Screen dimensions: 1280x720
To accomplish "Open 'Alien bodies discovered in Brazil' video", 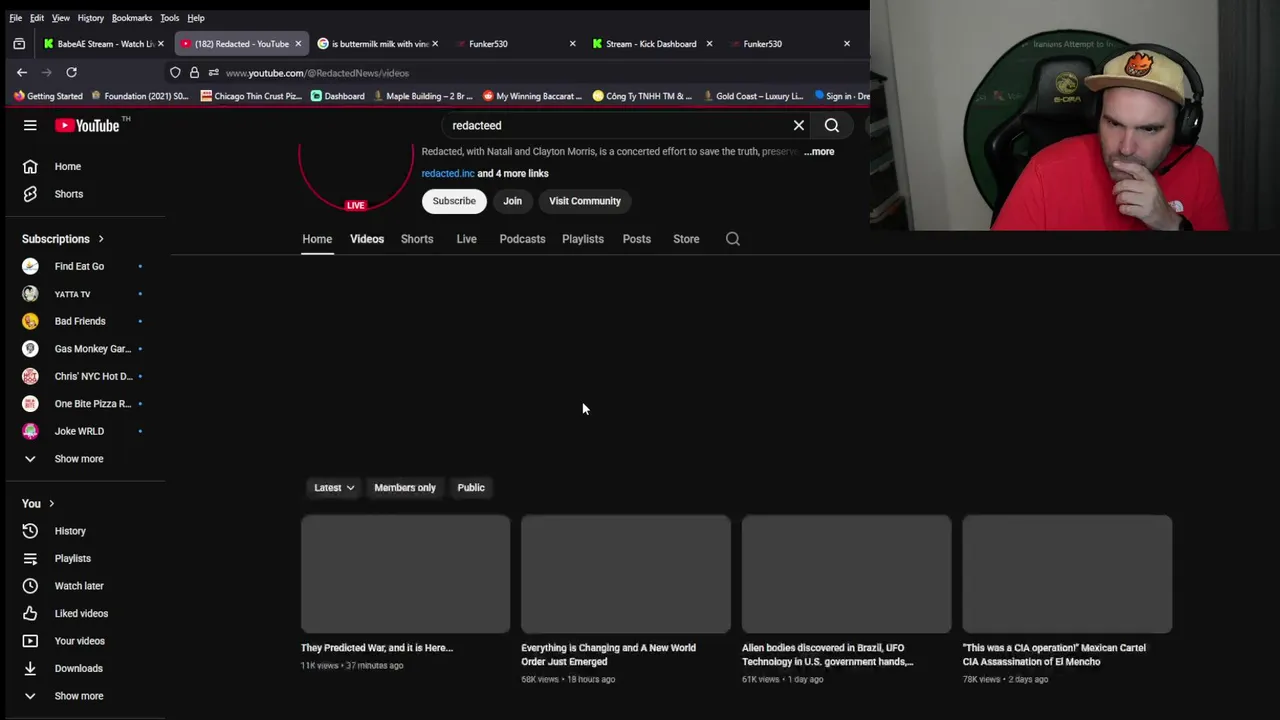I will [x=827, y=655].
